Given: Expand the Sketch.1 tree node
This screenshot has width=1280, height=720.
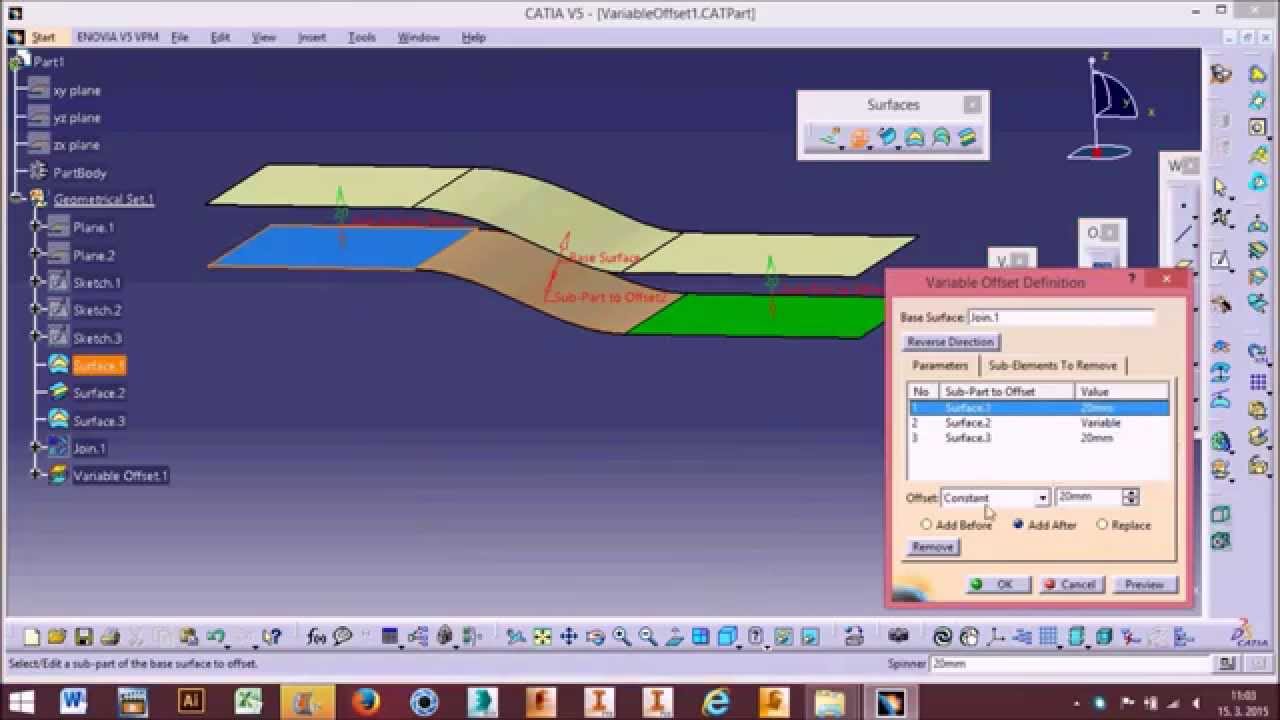Looking at the screenshot, I should (37, 282).
